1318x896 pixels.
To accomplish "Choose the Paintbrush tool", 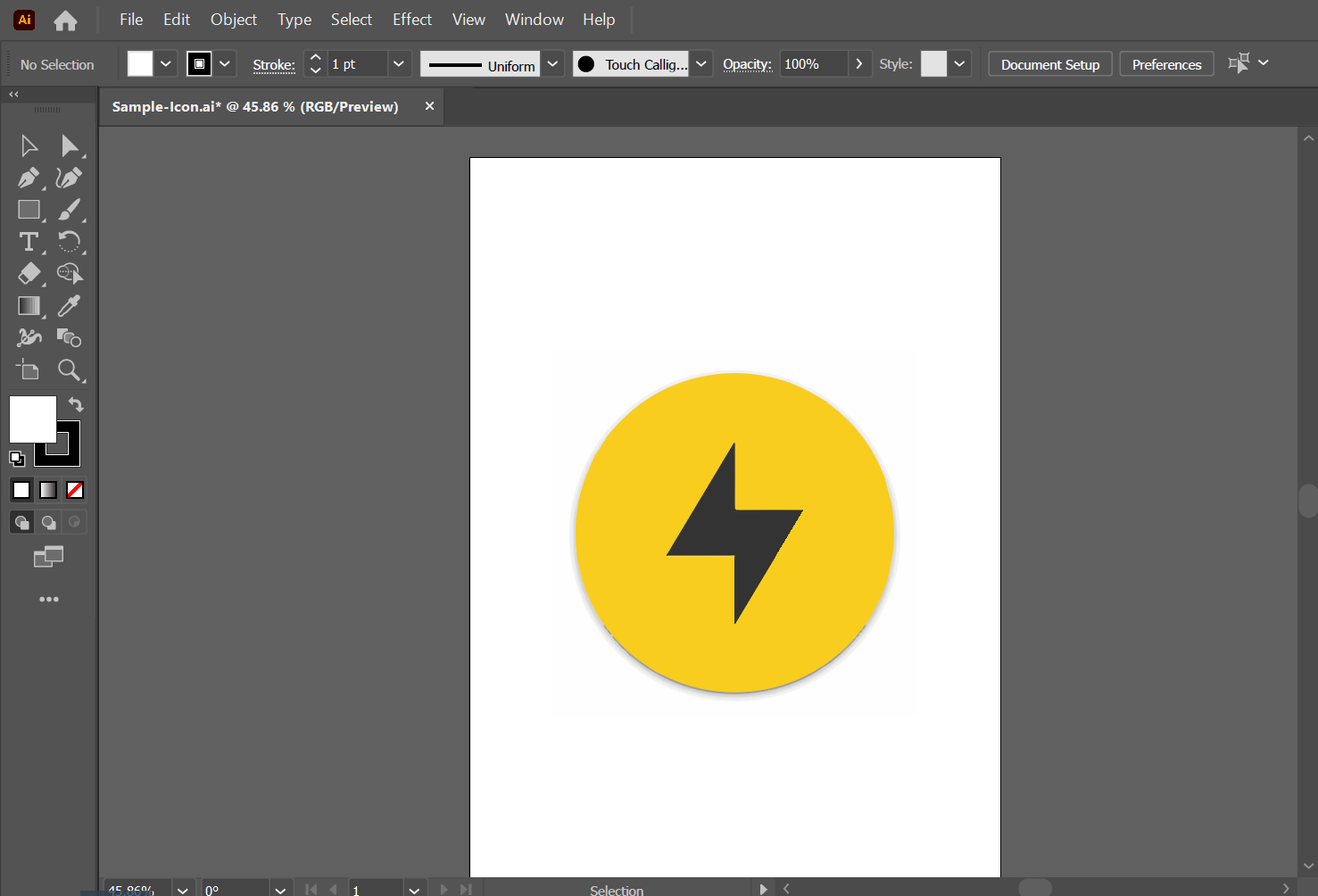I will 69,210.
